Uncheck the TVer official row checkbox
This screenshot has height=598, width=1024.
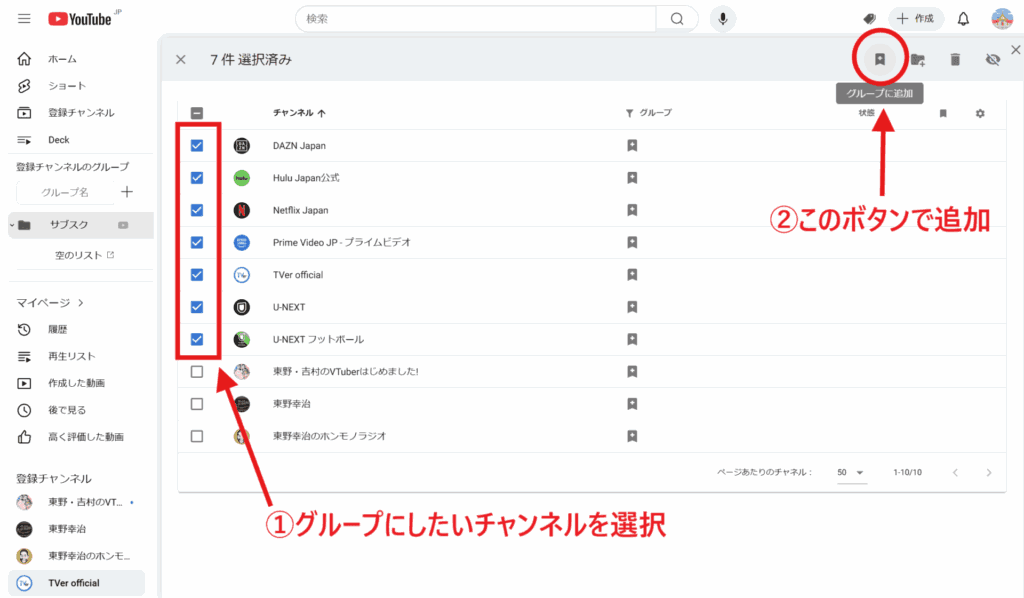(197, 274)
